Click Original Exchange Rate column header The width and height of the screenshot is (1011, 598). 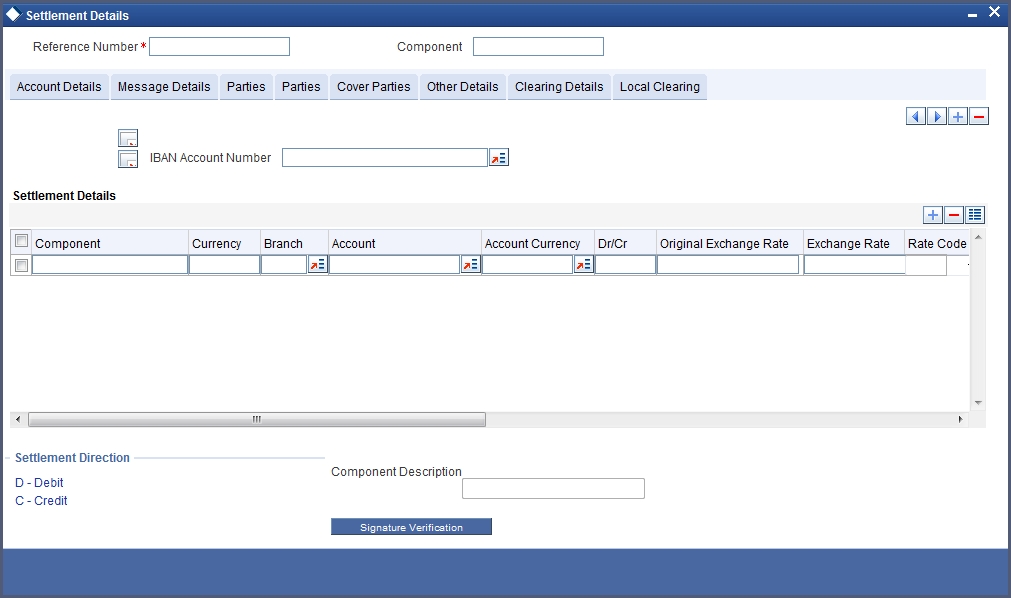point(724,244)
